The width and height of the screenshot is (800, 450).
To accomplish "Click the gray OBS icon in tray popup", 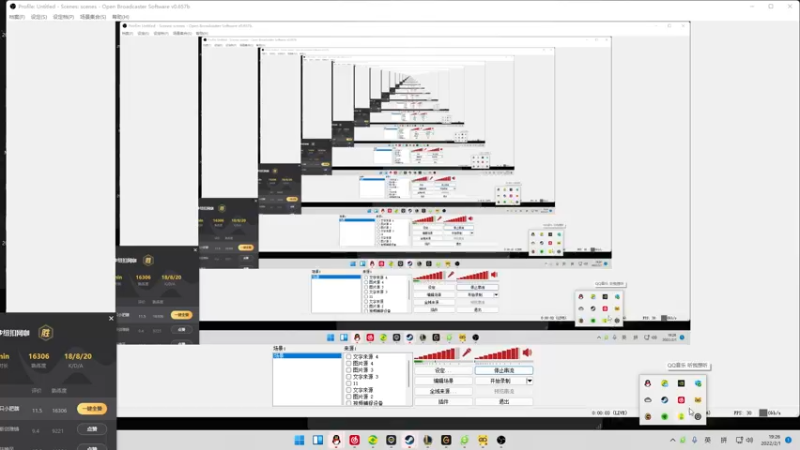I will pos(697,417).
